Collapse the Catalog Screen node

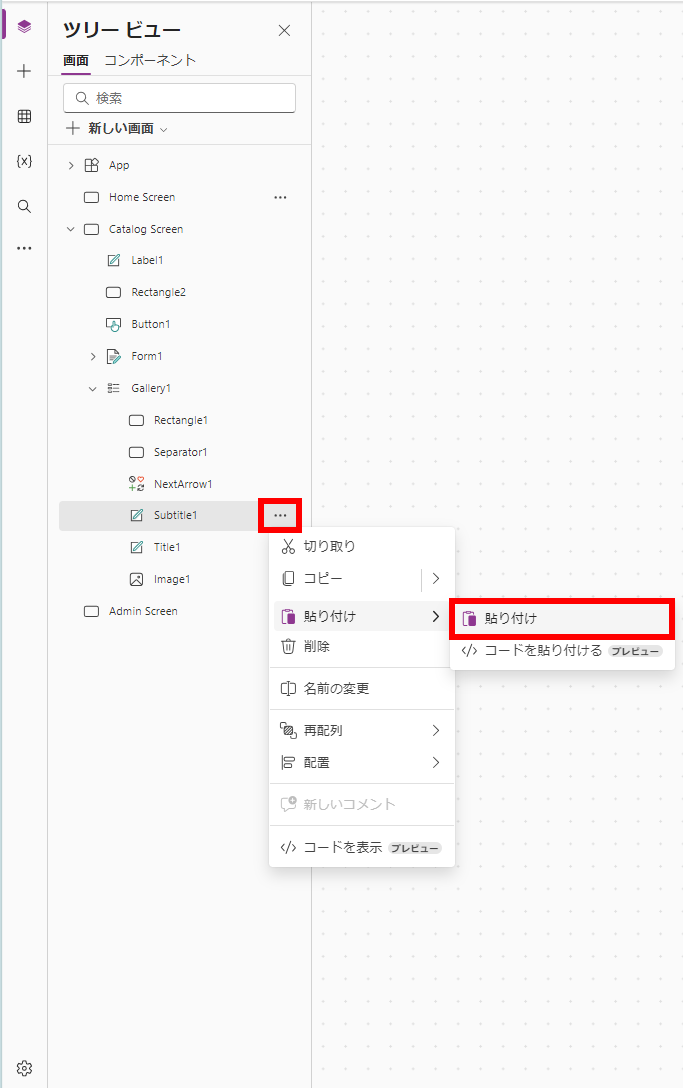[71, 229]
